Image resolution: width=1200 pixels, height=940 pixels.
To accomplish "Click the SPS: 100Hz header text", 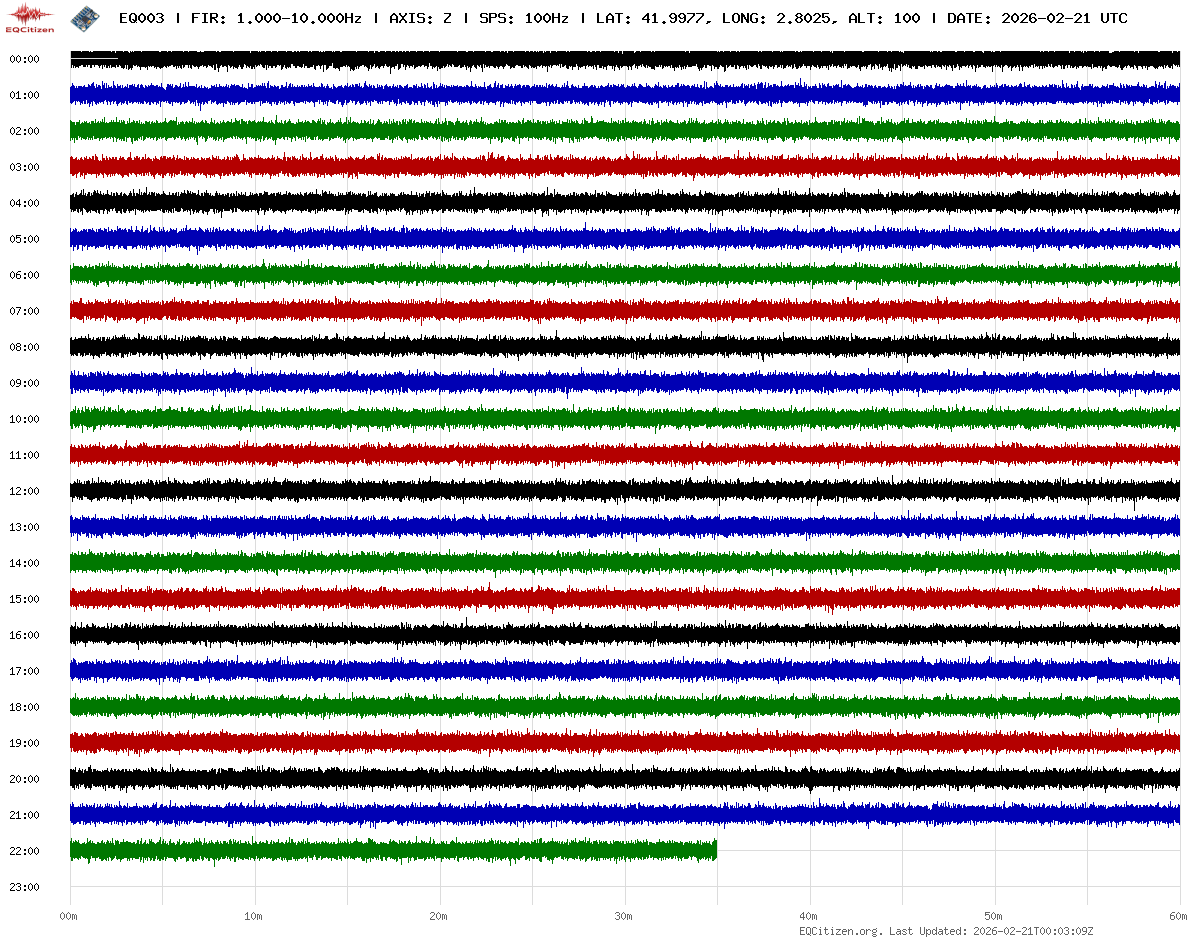I will coord(523,19).
